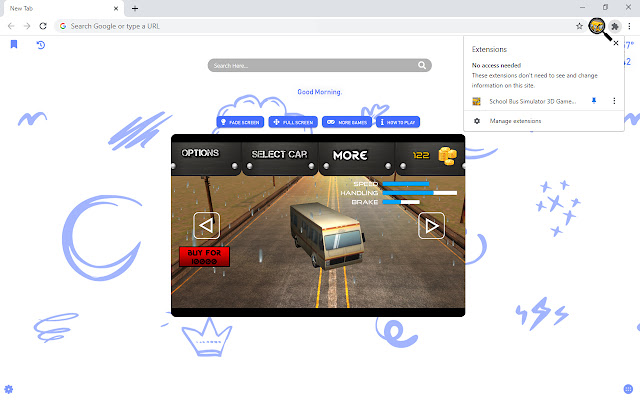640x400 pixels.
Task: Close the New Tab tab
Action: pyautogui.click(x=116, y=8)
